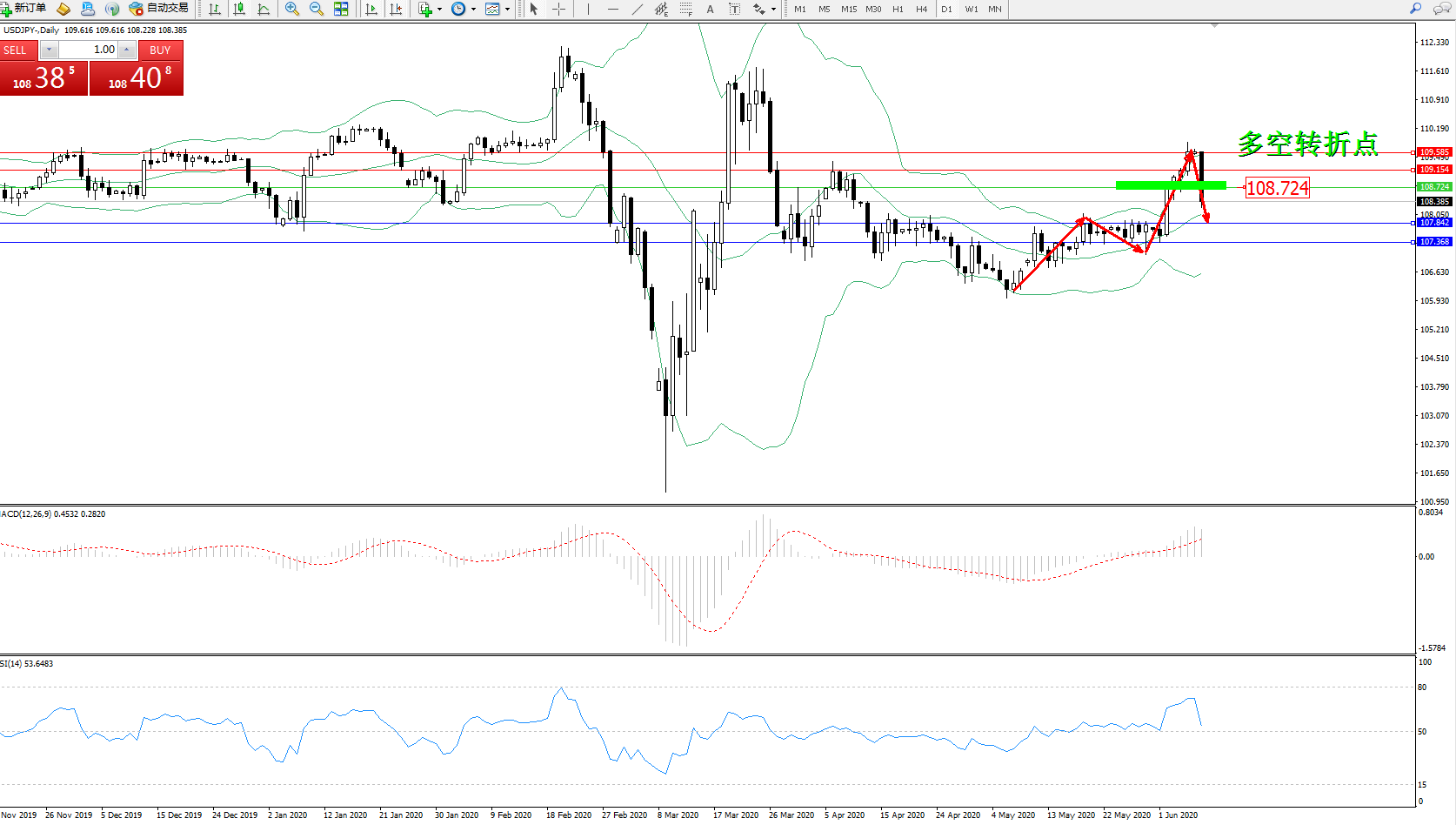The width and height of the screenshot is (1456, 825).
Task: Switch to the H4 timeframe
Action: (x=922, y=10)
